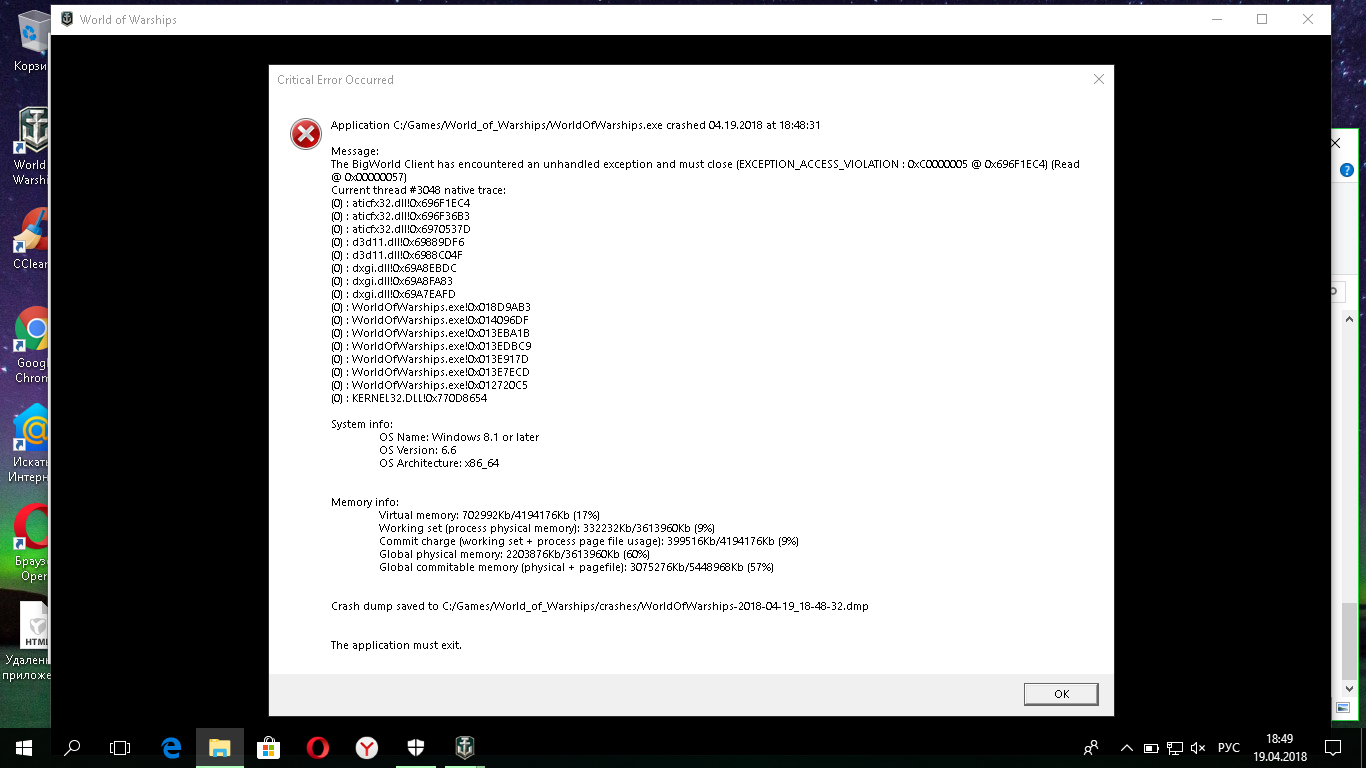Click the 'Crash dump saved to' path line
1366x768 pixels.
click(599, 606)
